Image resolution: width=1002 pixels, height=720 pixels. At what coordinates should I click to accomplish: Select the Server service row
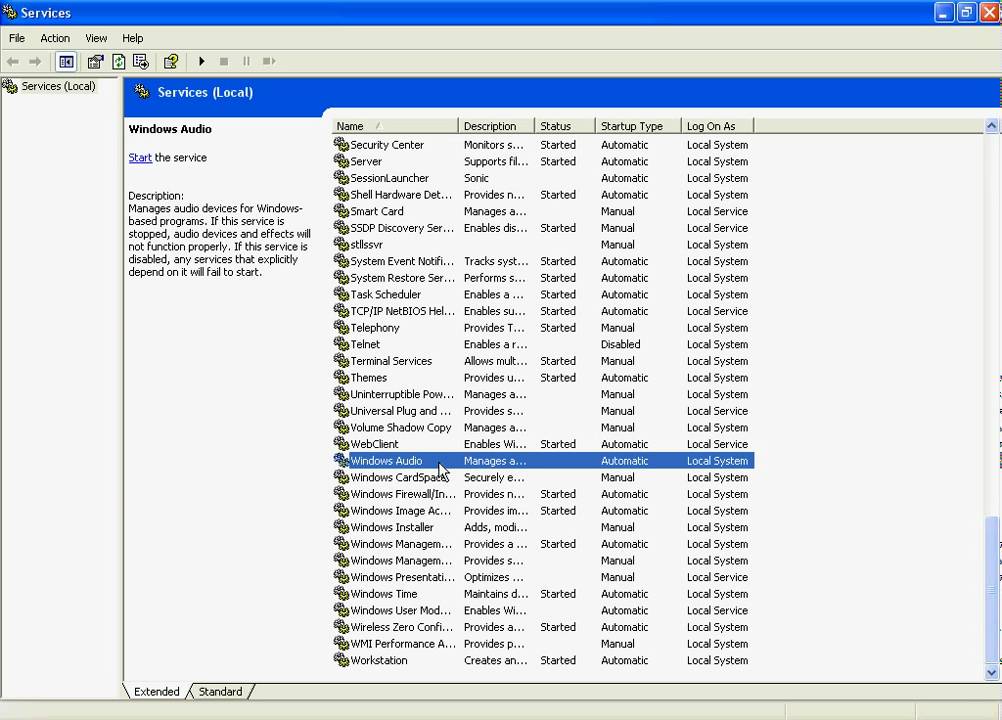(543, 162)
